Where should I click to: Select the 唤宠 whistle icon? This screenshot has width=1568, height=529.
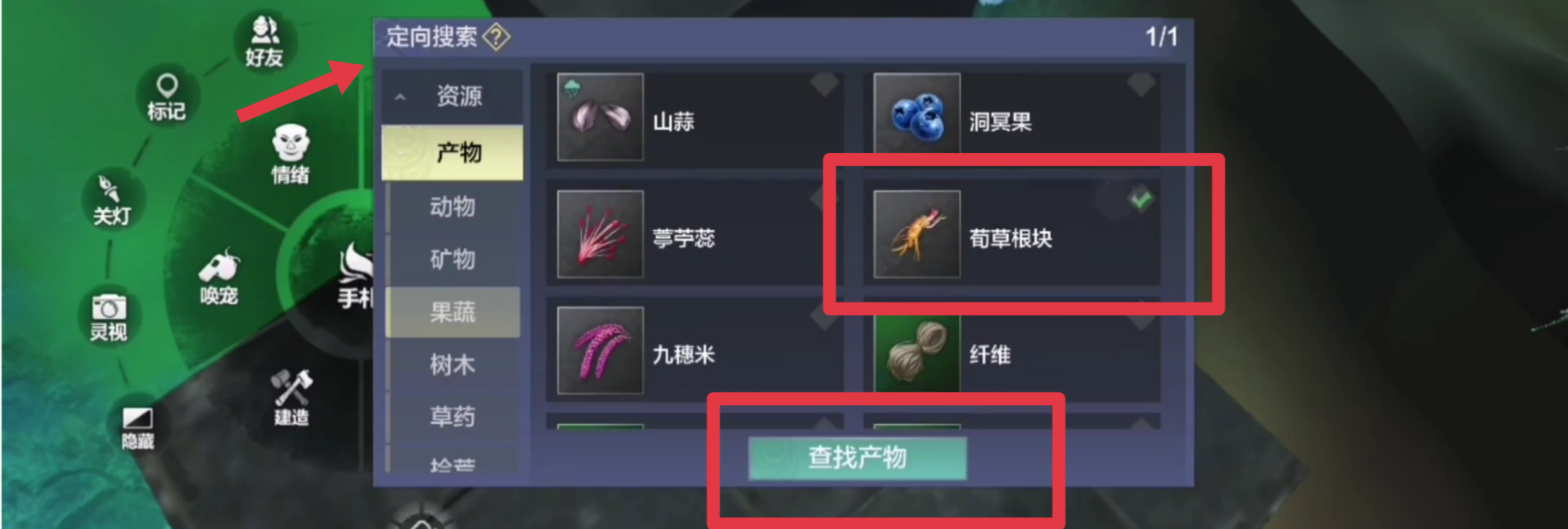click(219, 276)
